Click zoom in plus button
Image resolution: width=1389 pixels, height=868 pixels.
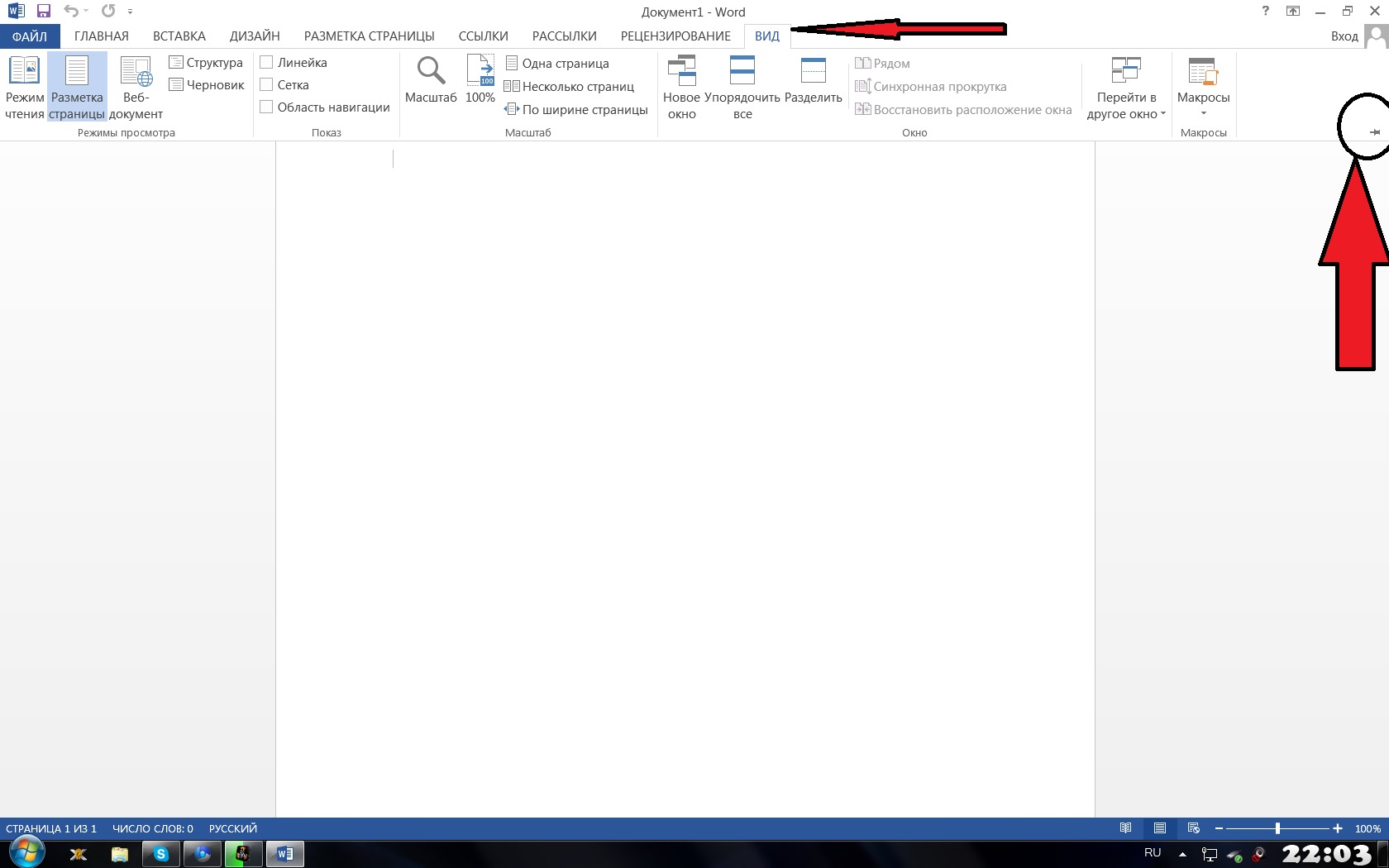pos(1338,828)
